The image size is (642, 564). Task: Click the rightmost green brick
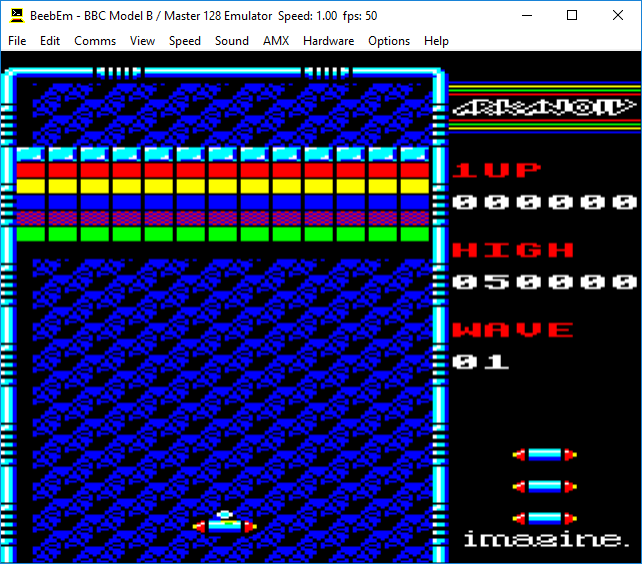pyautogui.click(x=414, y=234)
